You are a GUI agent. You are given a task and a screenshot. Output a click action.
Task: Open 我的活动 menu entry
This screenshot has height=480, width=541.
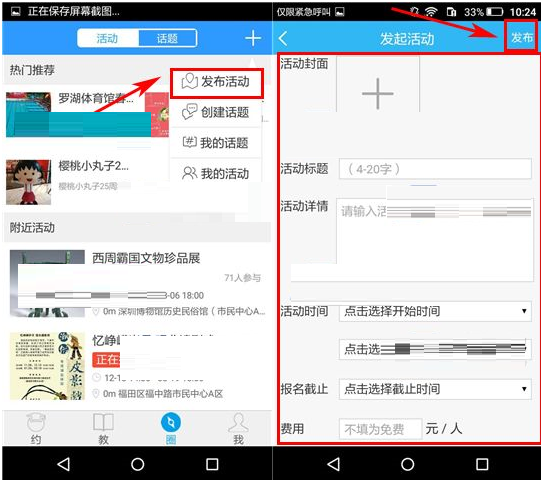coord(216,173)
